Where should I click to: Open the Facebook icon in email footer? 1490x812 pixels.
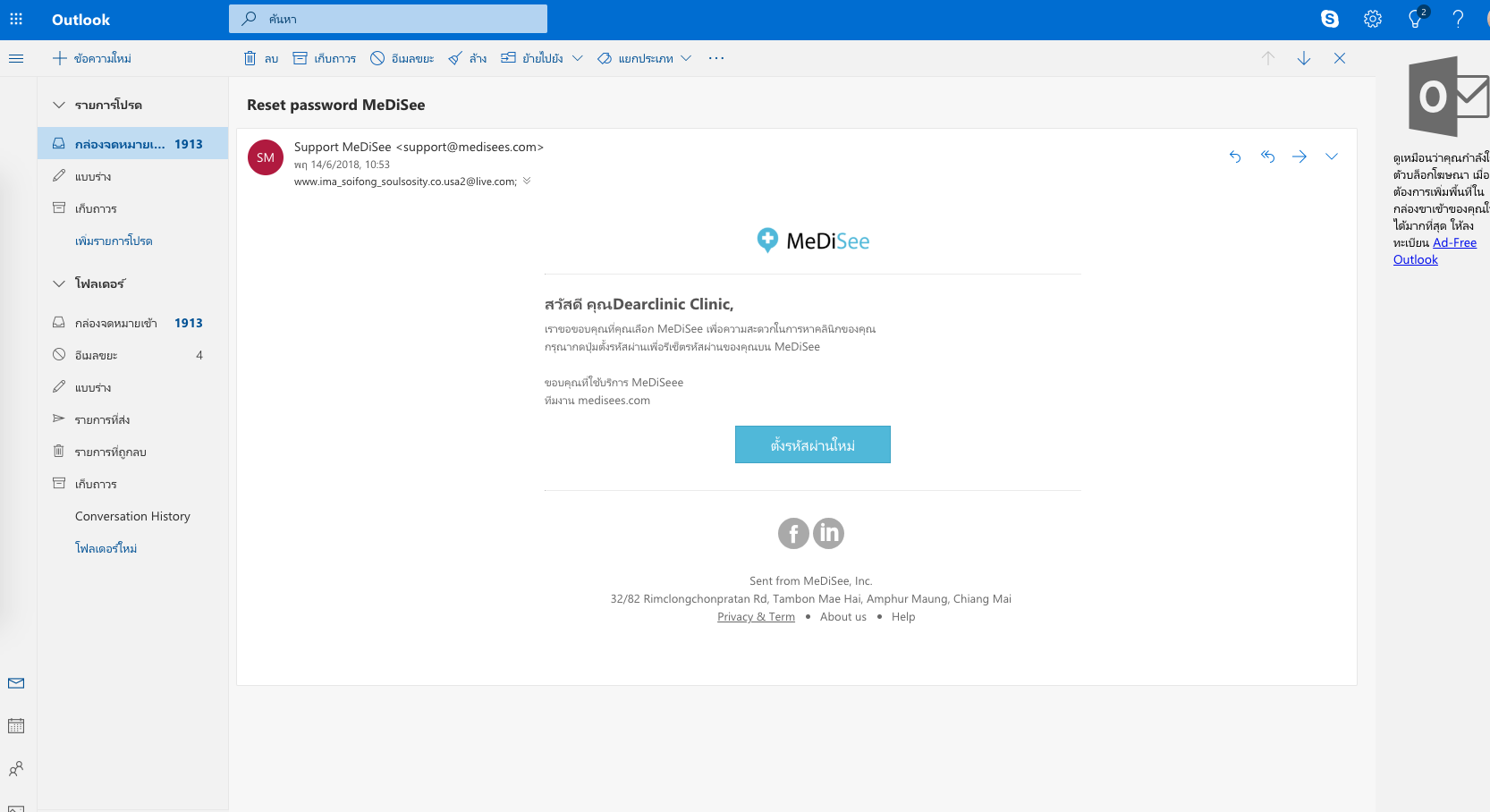coord(793,533)
